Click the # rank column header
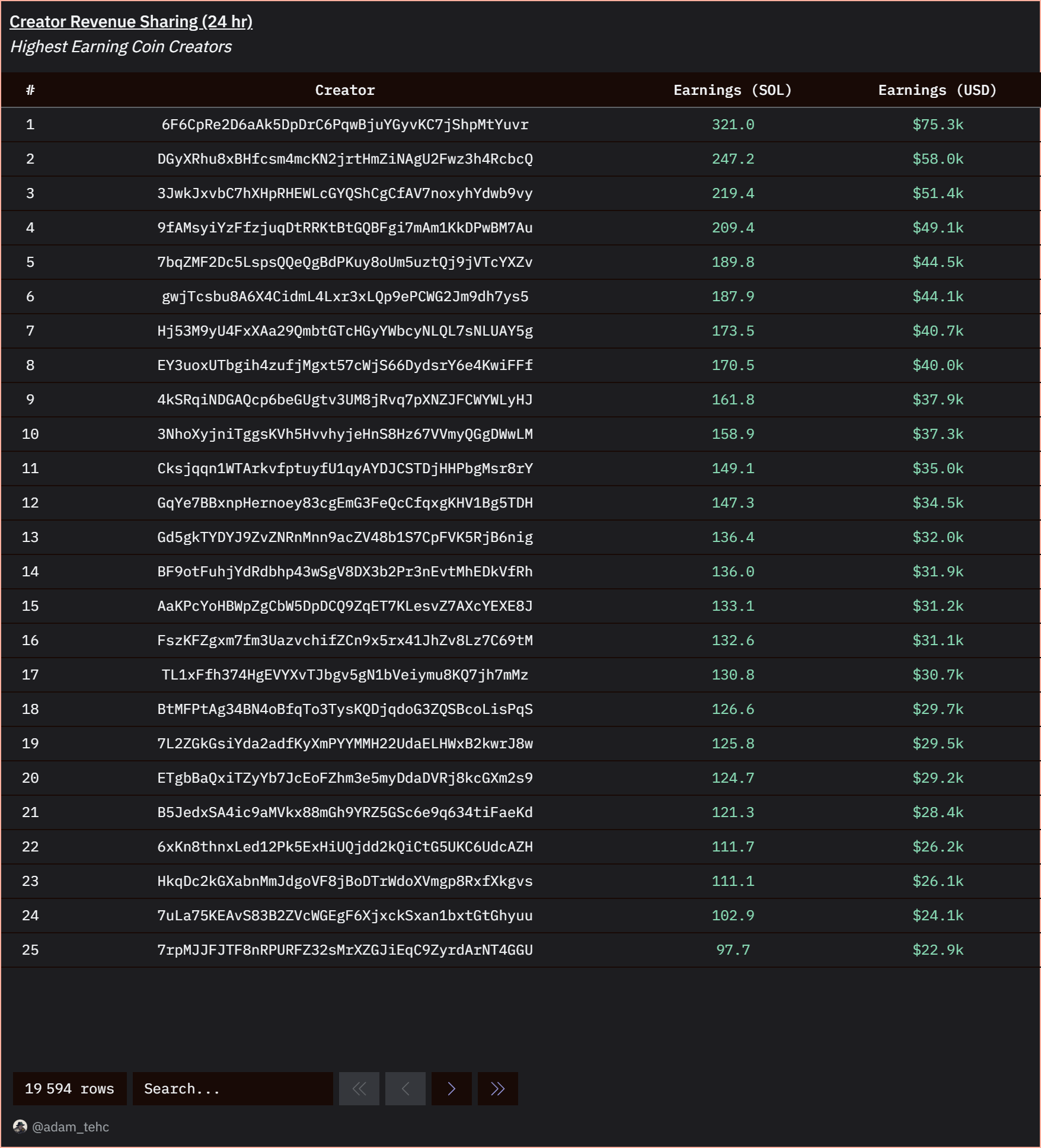The width and height of the screenshot is (1041, 1148). coord(30,90)
